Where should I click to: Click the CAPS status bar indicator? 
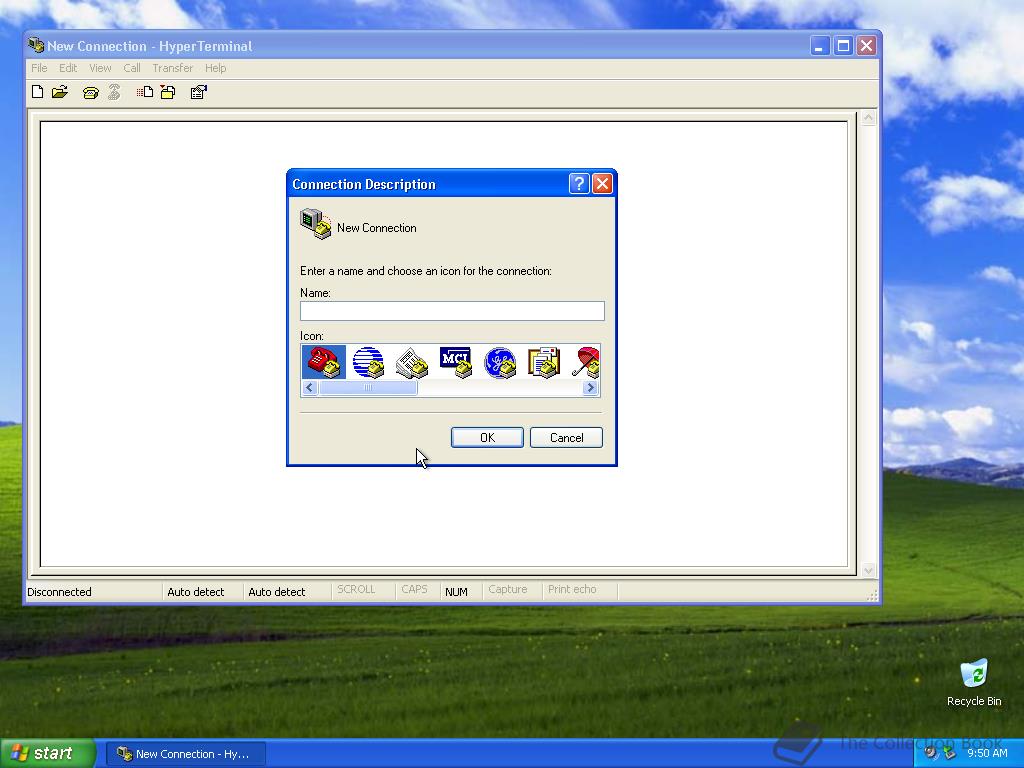click(415, 589)
